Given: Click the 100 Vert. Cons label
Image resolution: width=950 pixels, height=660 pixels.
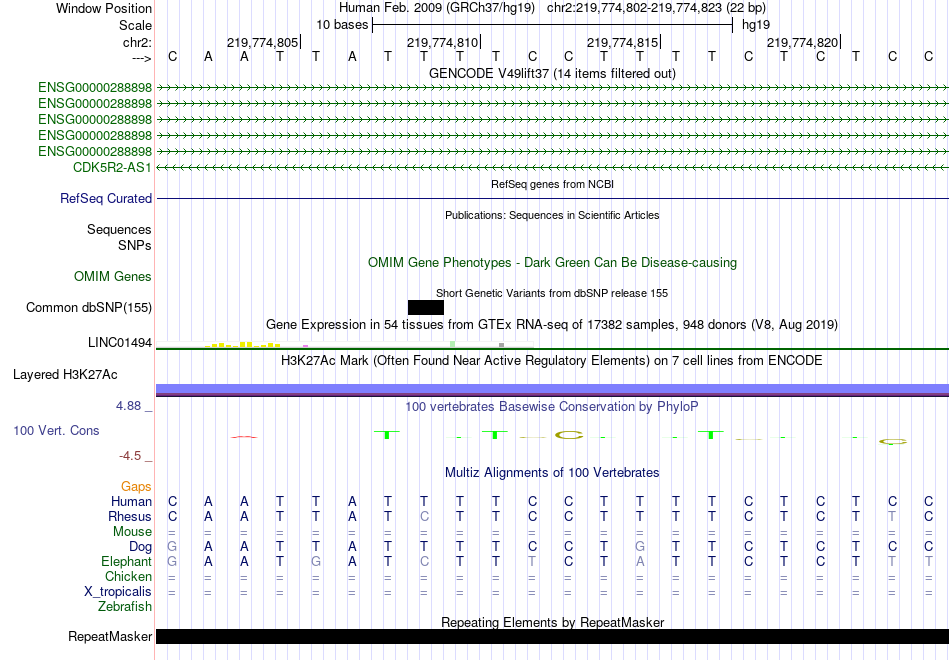Looking at the screenshot, I should (56, 430).
